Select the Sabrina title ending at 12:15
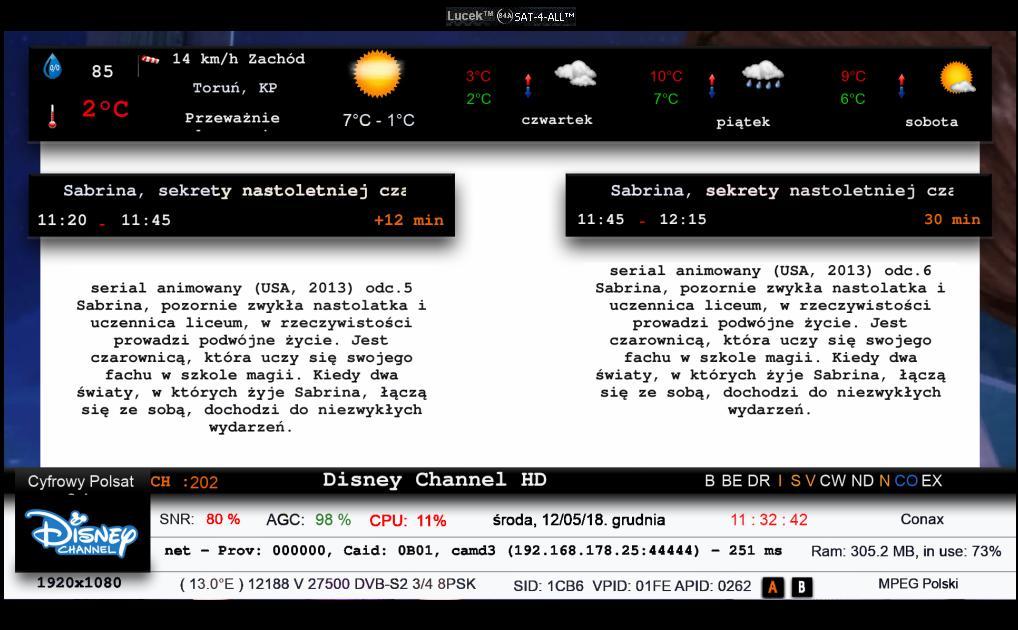Screen dimensions: 1018x630 (x=782, y=191)
